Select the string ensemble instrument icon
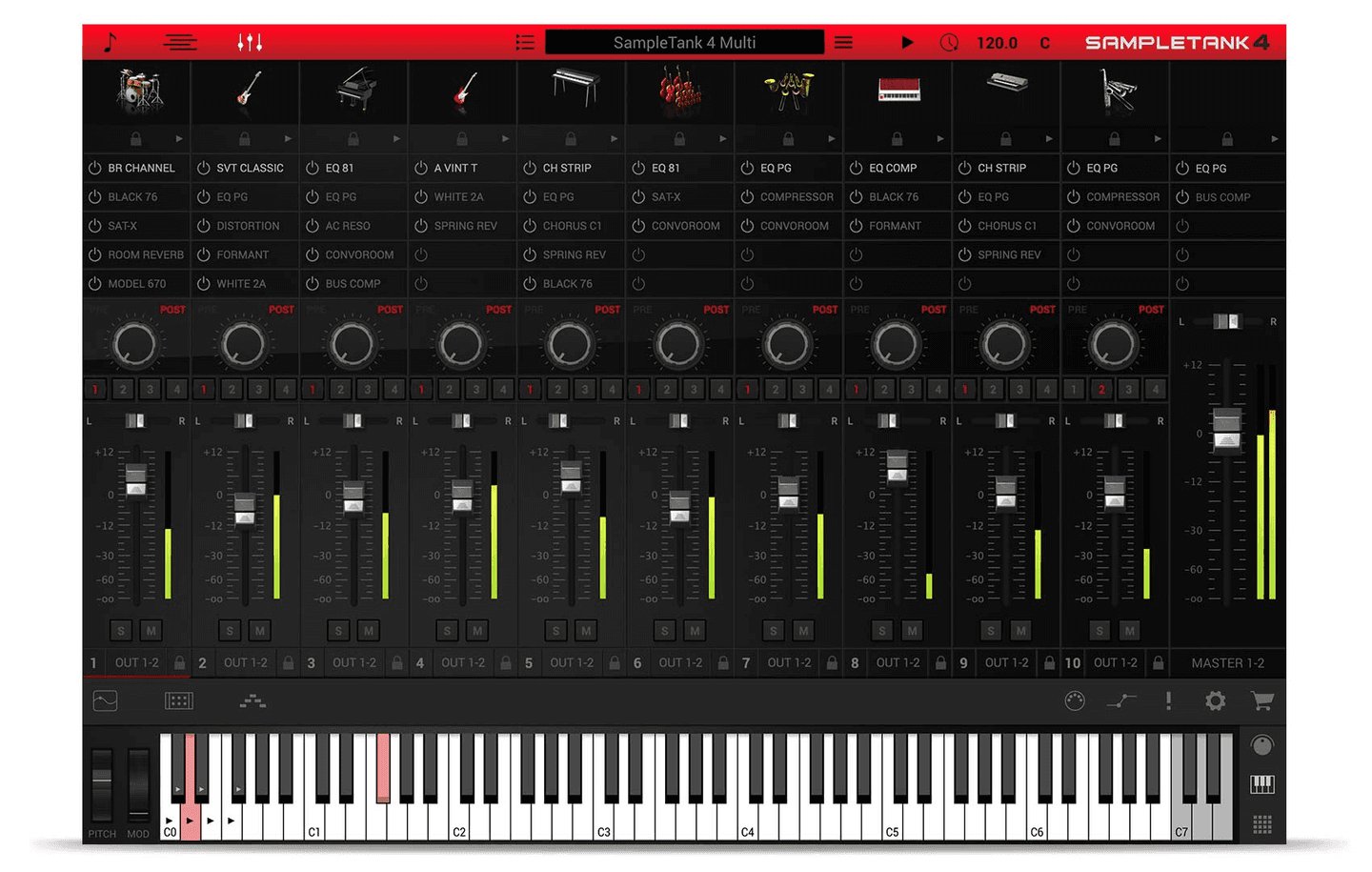The width and height of the screenshot is (1372, 872). pos(680,88)
